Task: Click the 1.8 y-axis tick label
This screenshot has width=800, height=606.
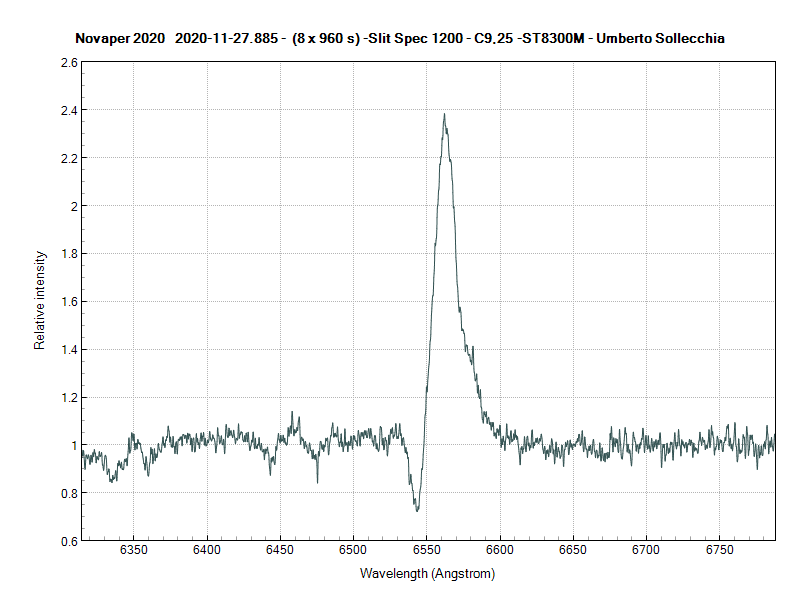Action: tap(69, 254)
